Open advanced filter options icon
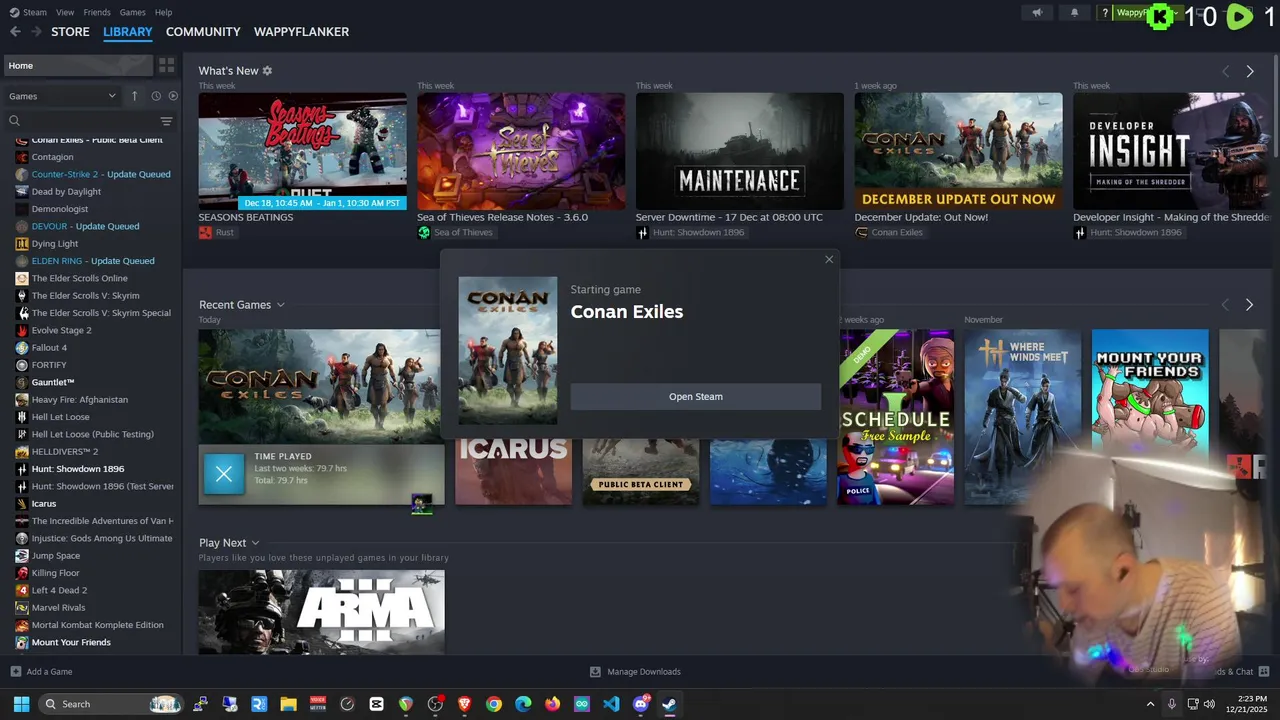This screenshot has width=1280, height=720. coord(167,121)
